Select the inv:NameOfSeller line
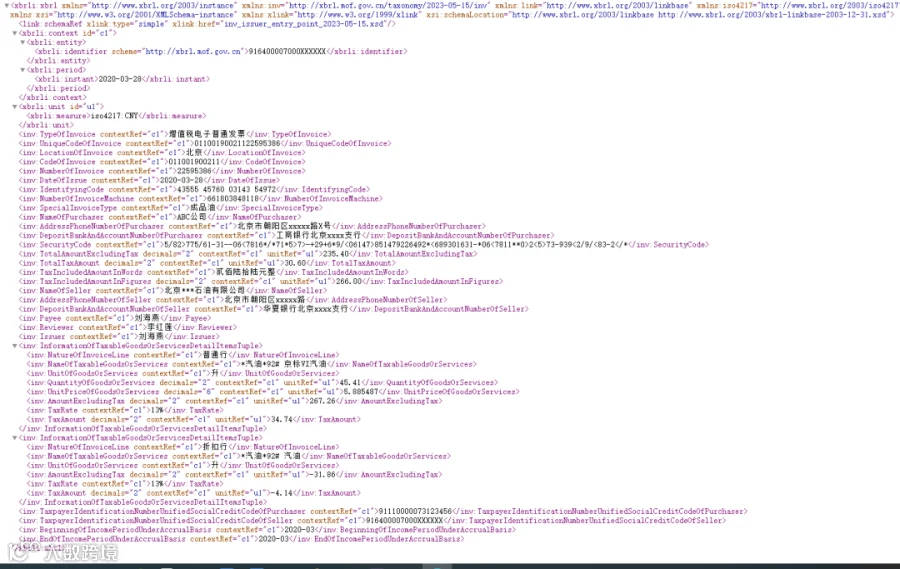 click(x=172, y=291)
